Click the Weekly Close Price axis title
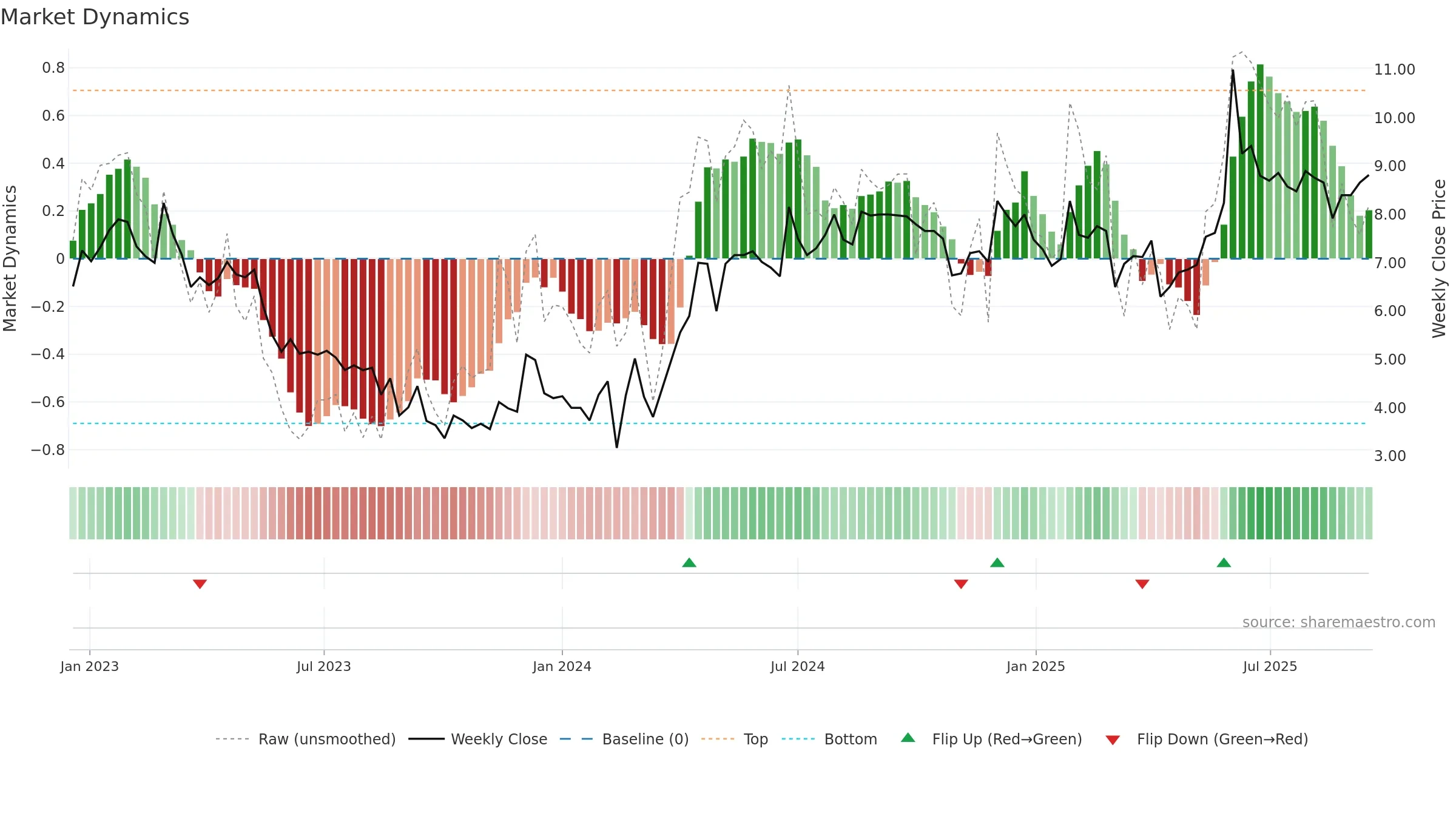This screenshot has width=1456, height=819. (1439, 258)
